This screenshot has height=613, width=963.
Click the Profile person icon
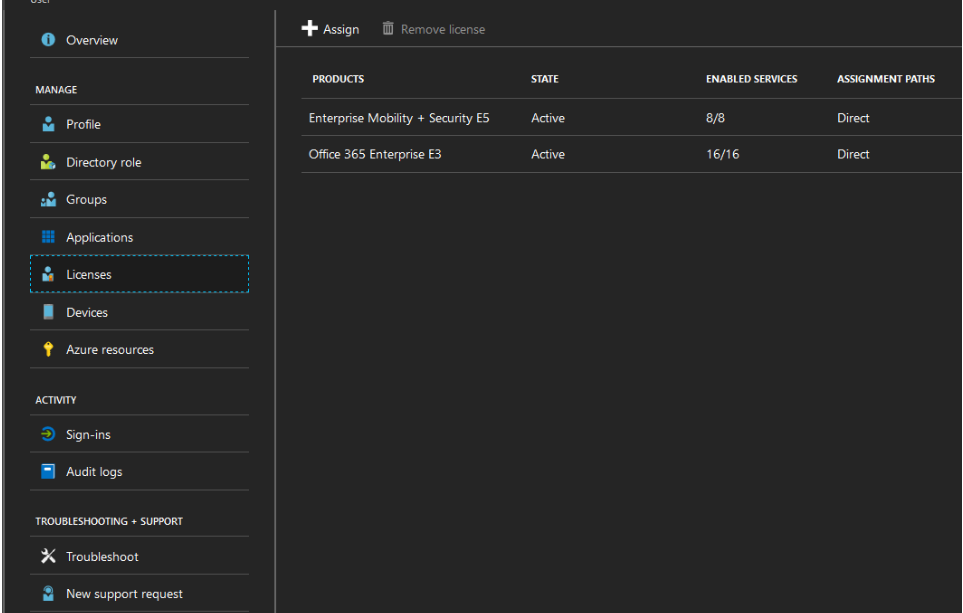point(48,124)
